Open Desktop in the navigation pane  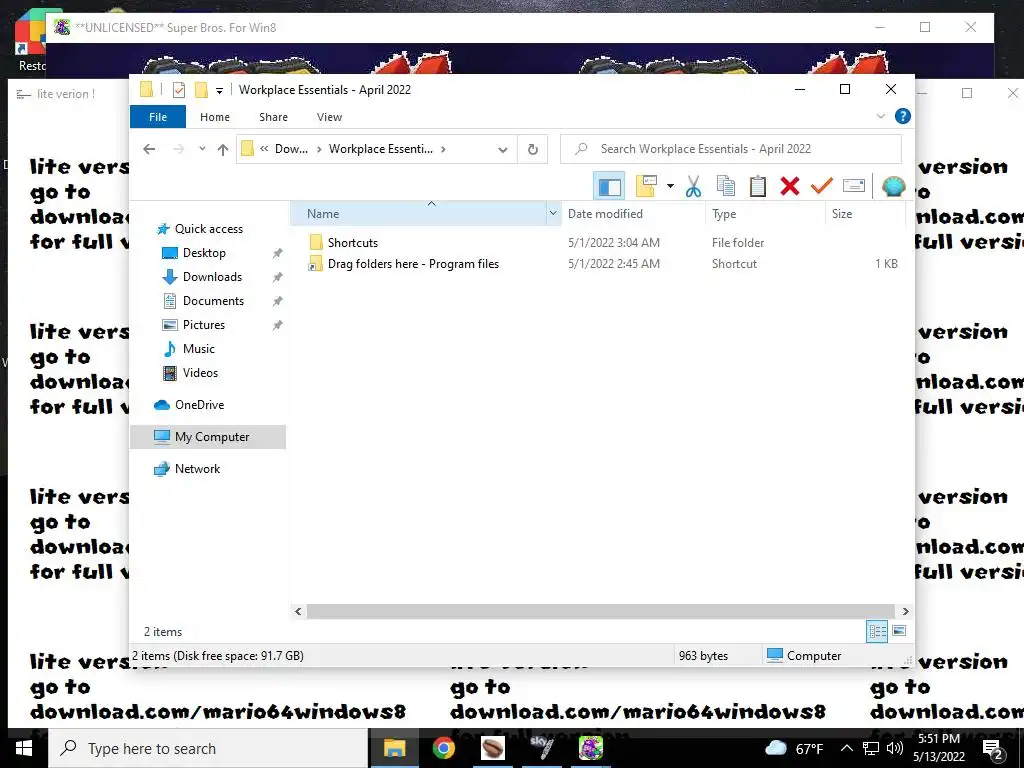click(204, 253)
